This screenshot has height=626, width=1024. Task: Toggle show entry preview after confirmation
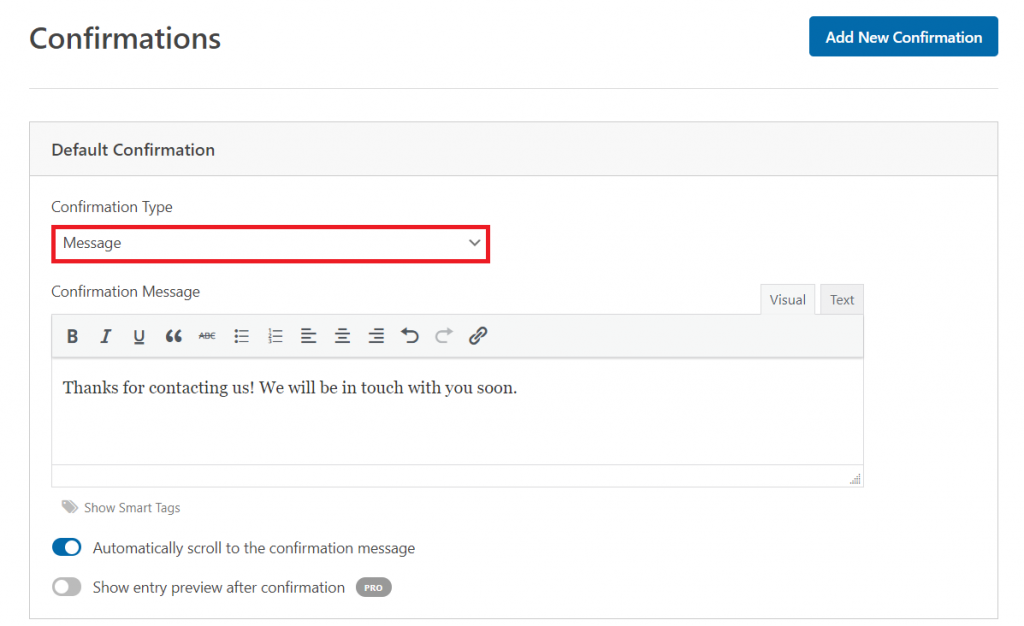(x=66, y=587)
